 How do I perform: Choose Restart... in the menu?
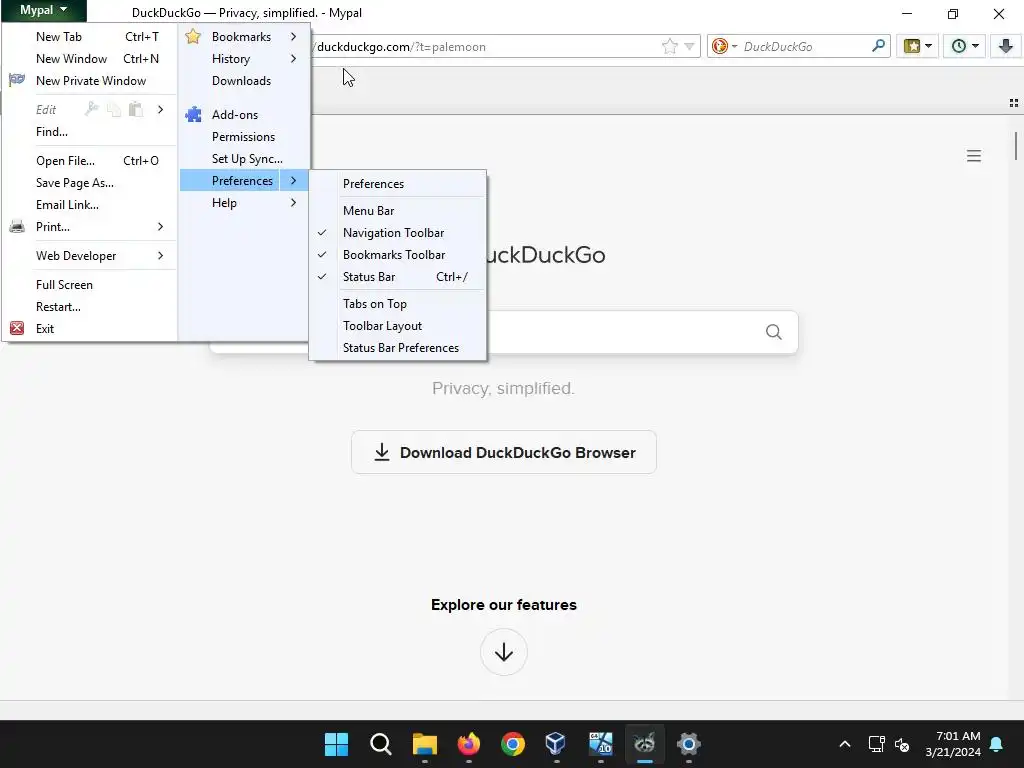tap(89, 306)
